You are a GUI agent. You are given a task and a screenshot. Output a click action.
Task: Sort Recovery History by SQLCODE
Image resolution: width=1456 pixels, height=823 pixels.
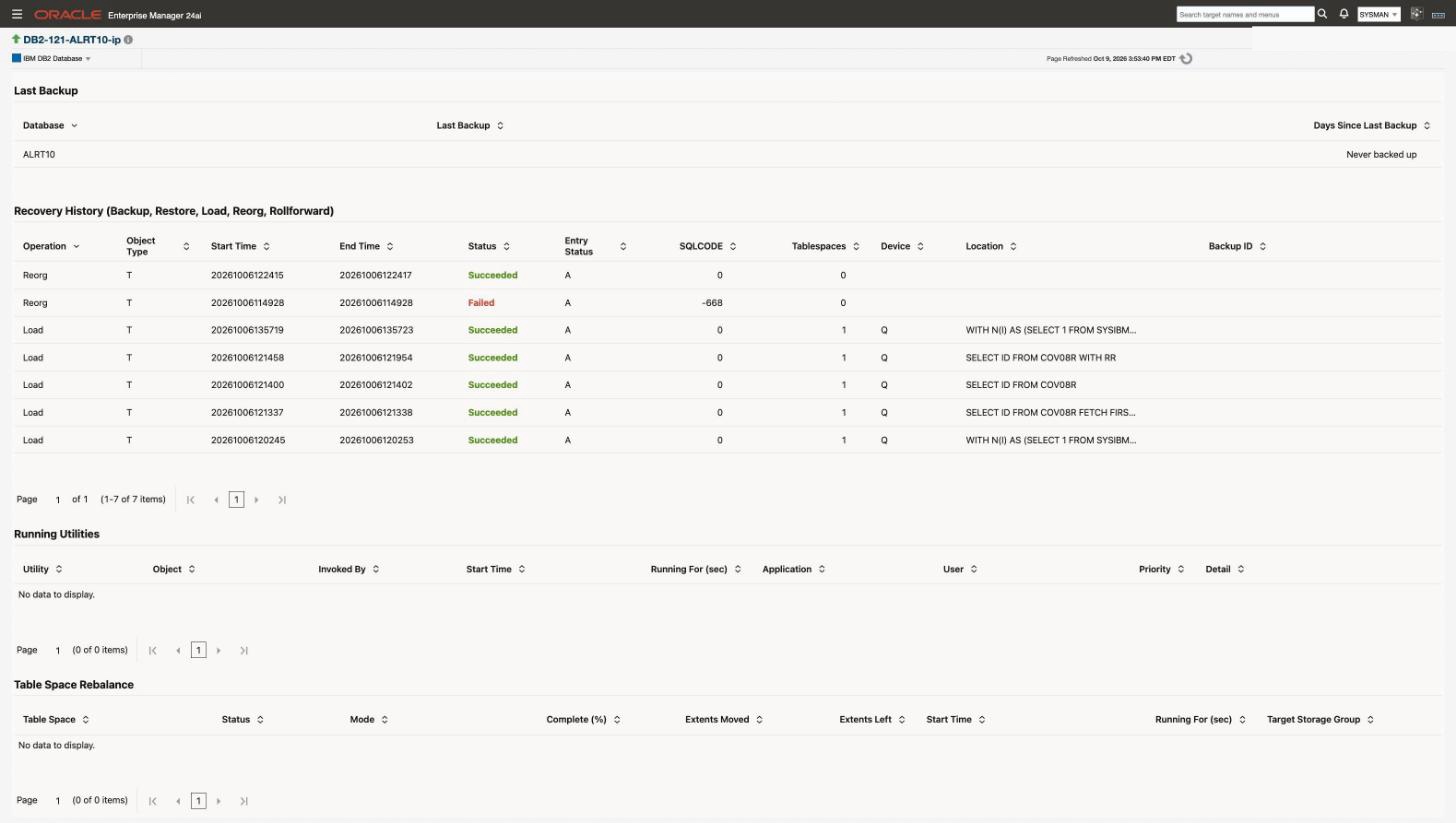(732, 246)
